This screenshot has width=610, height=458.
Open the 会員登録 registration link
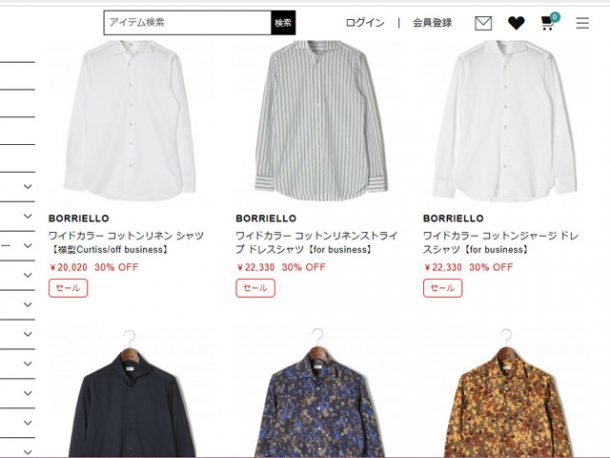(x=432, y=23)
